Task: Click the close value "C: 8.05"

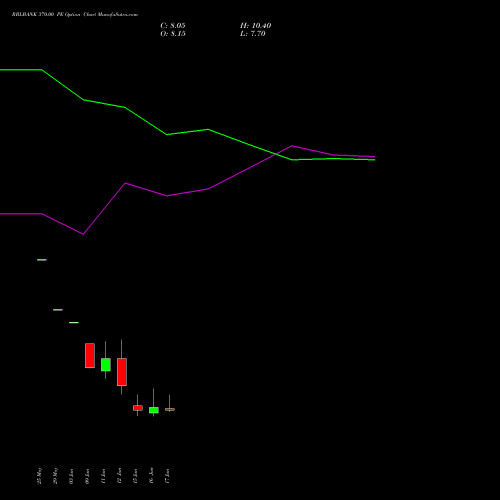Action: point(173,26)
